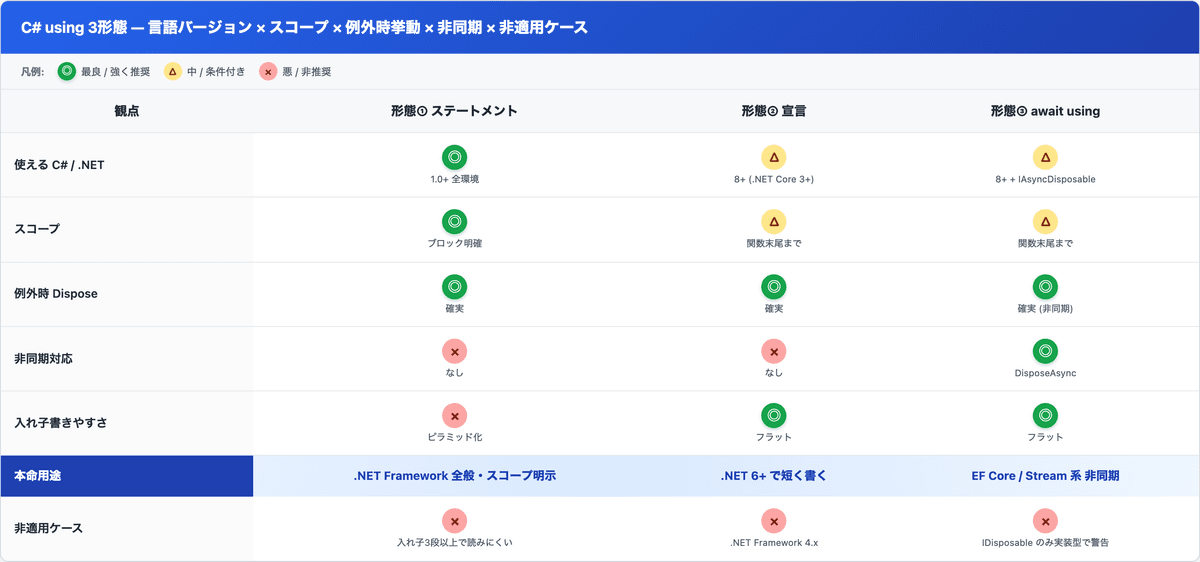This screenshot has height=562, width=1200.
Task: Click the yellow triangle icon in the legend
Action: point(173,72)
